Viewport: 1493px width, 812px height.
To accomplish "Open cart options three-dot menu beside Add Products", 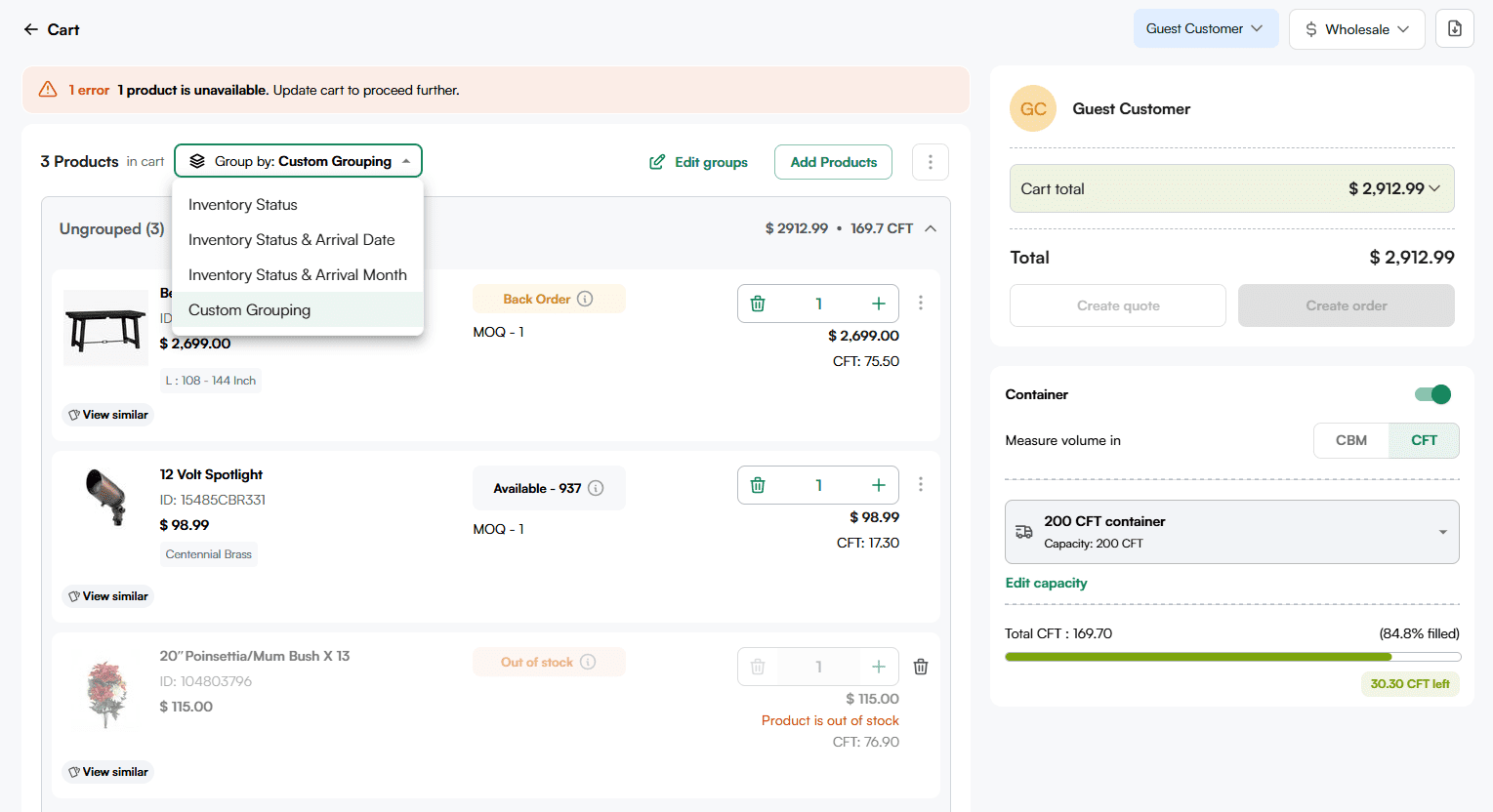I will tap(930, 162).
